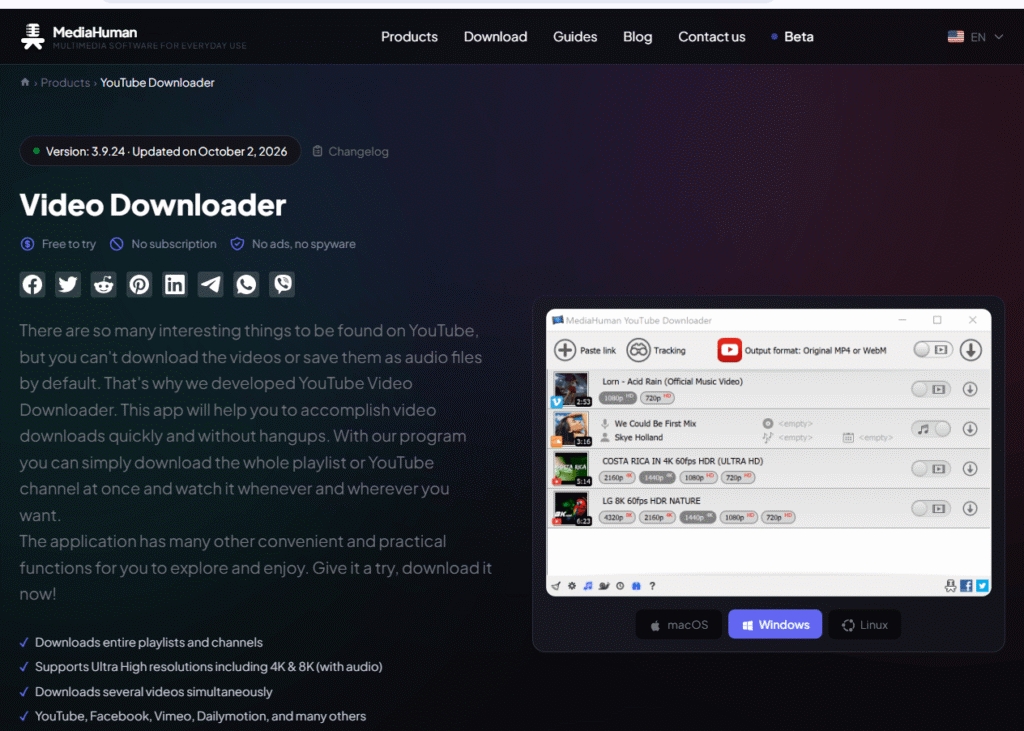
Task: Download the We Could Be First Mix track
Action: (970, 429)
